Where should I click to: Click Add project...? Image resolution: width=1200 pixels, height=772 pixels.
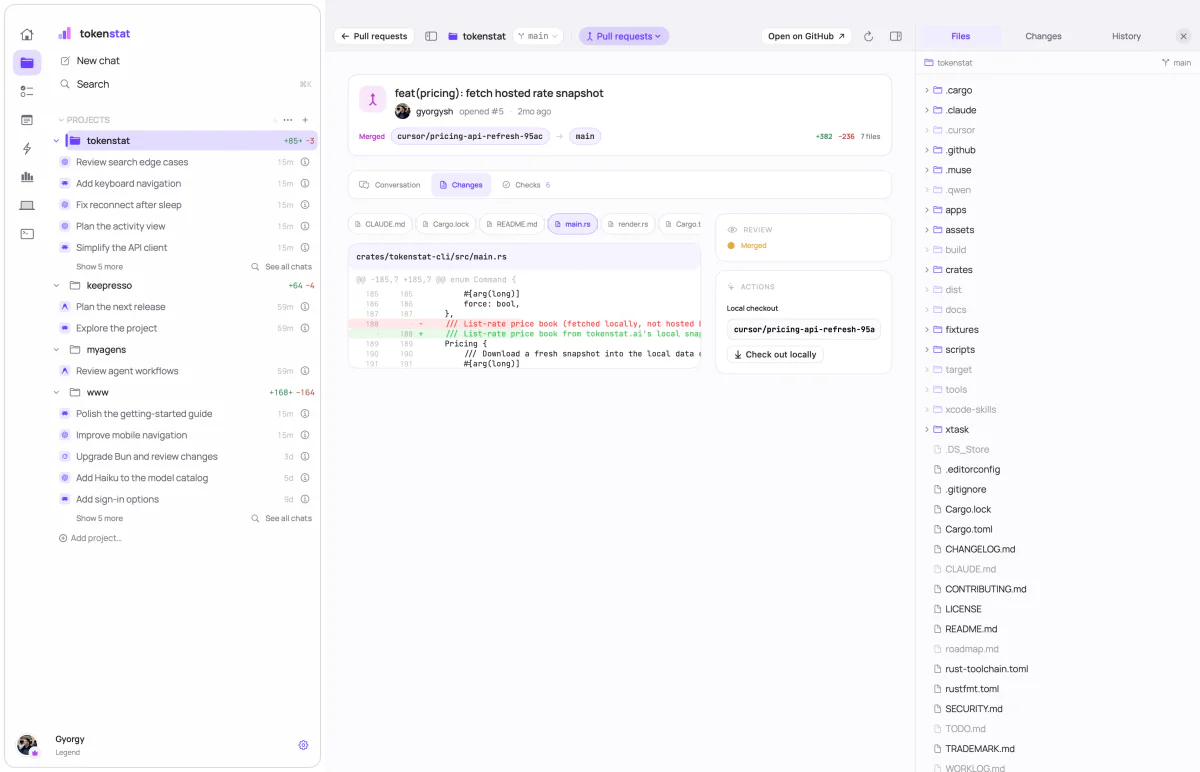(x=90, y=538)
